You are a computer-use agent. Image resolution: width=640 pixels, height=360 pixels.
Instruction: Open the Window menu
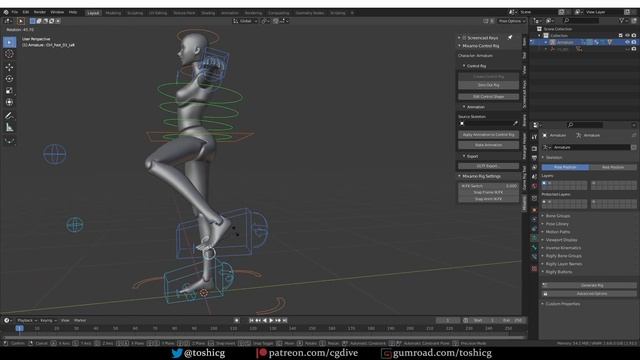tap(57, 12)
